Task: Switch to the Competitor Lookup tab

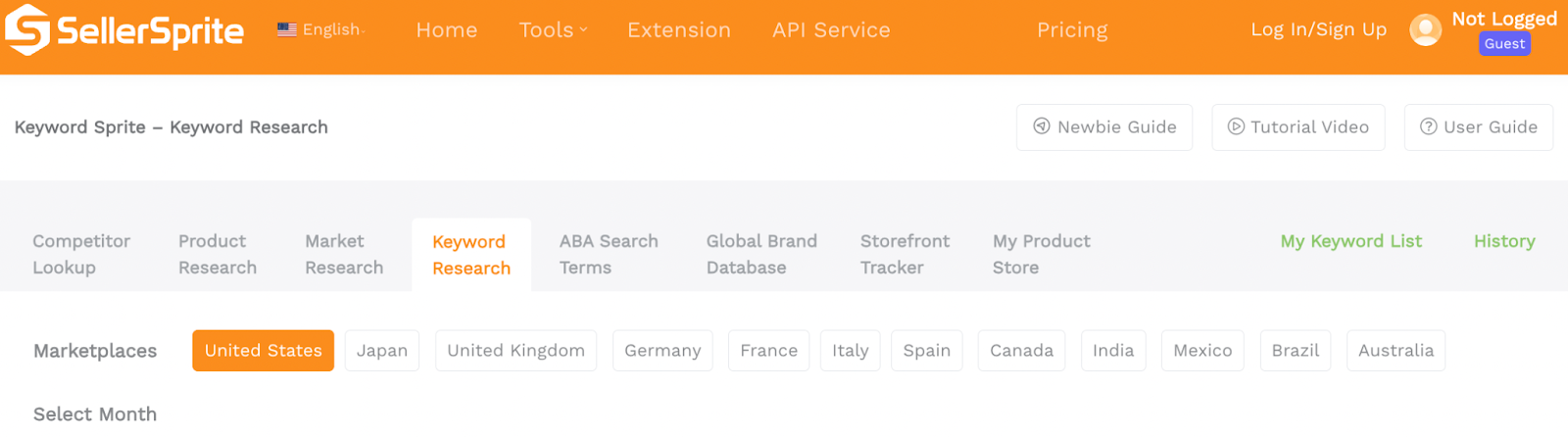Action: (81, 255)
